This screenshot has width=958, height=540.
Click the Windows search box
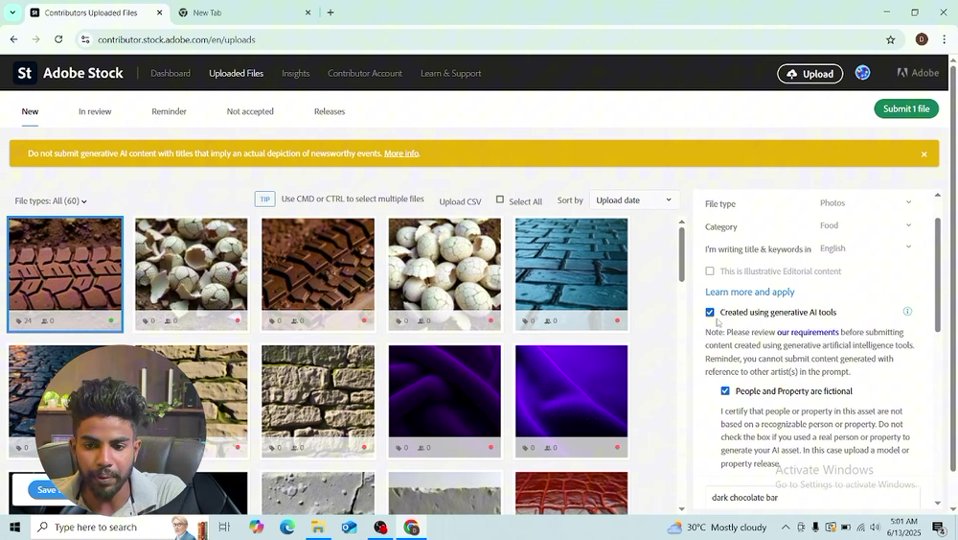pos(101,527)
